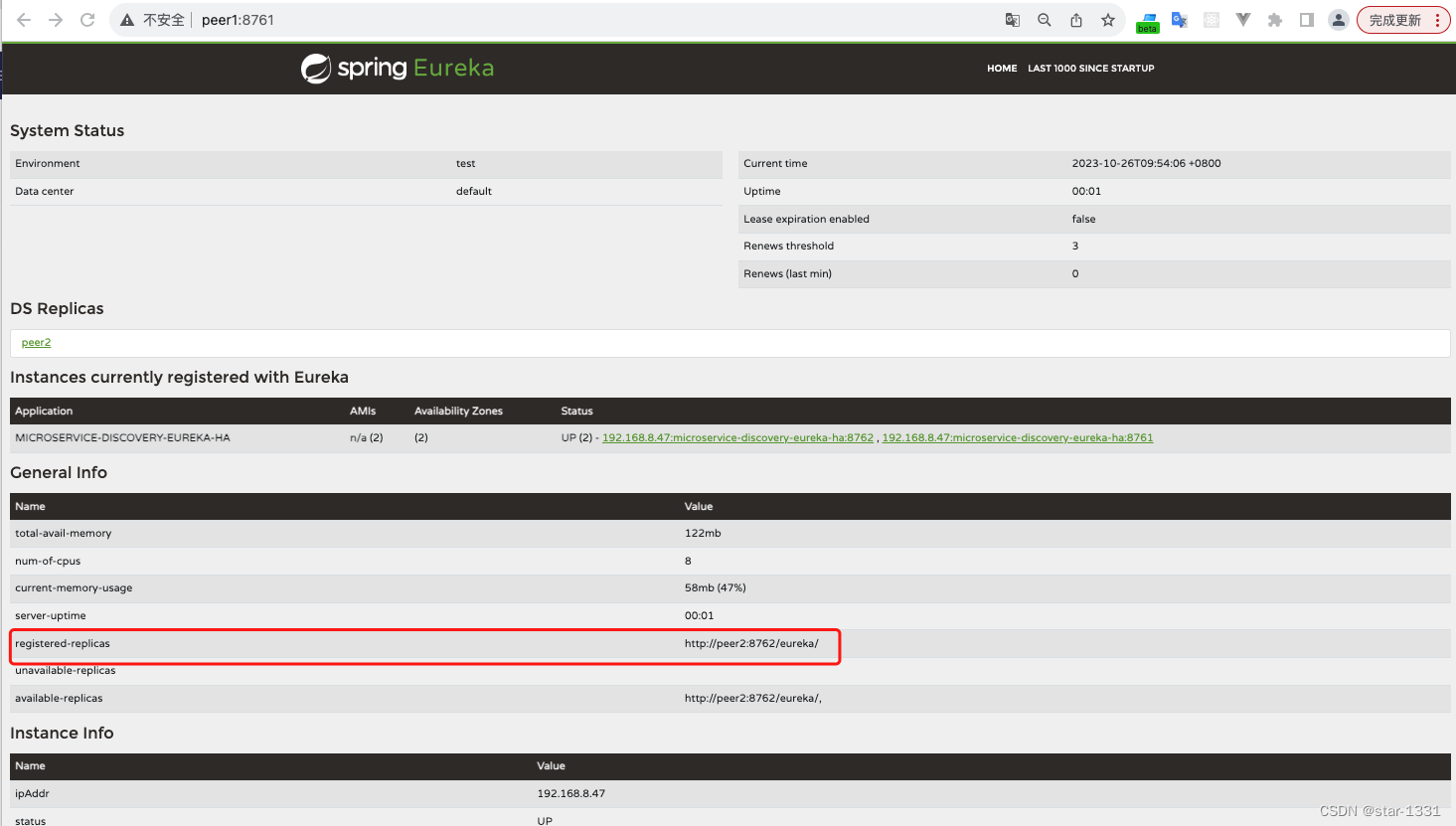1456x826 pixels.
Task: Click the total-avail-memory value 122mb
Action: pos(703,534)
